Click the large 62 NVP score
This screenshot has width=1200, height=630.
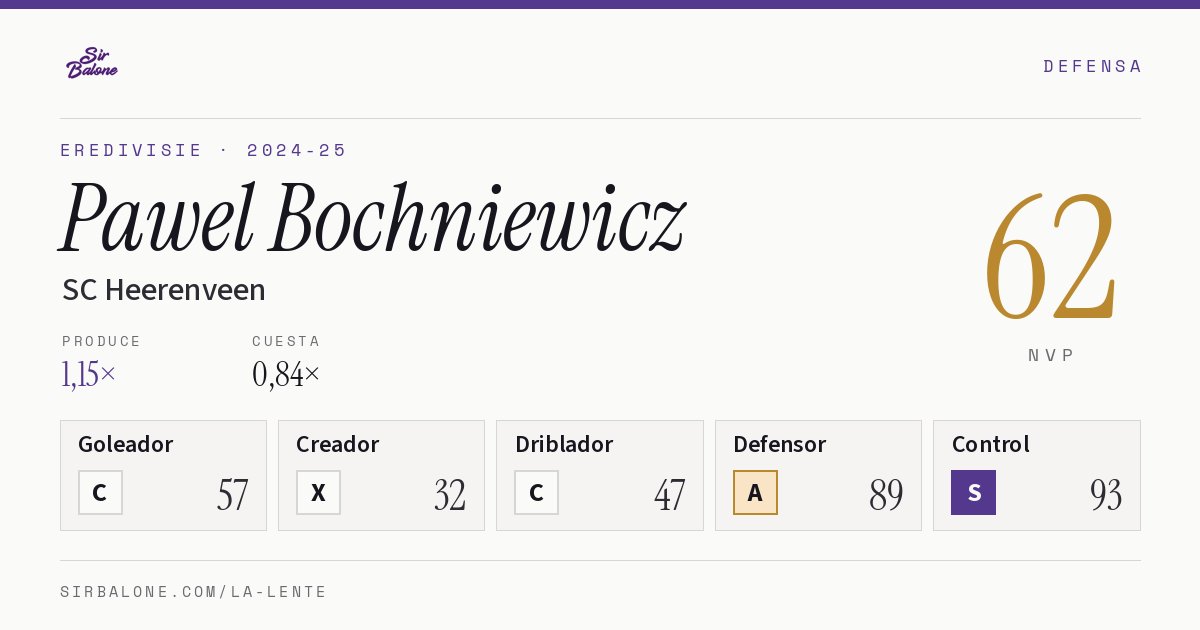click(x=1050, y=257)
